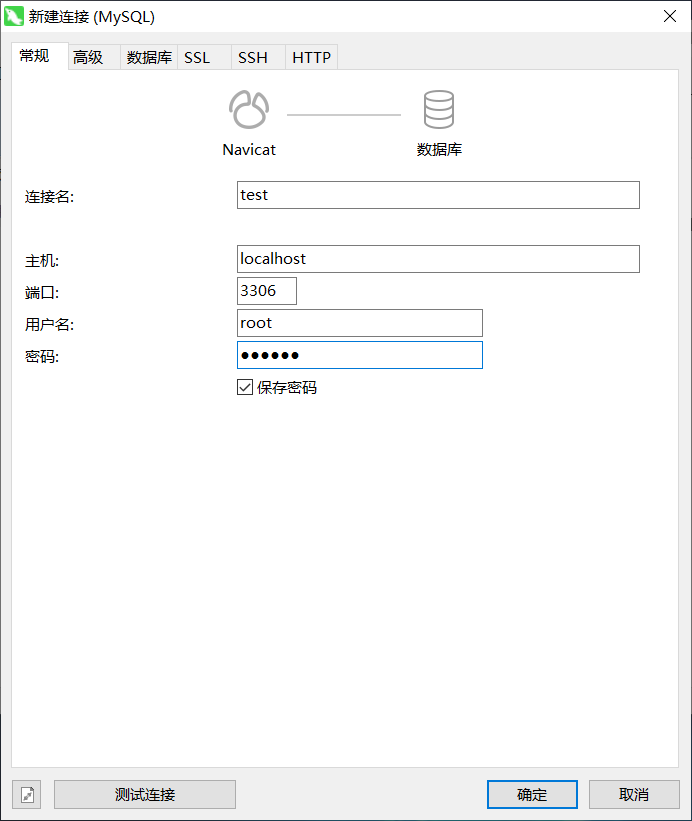The height and width of the screenshot is (821, 692).
Task: Select the 用户名 field with root
Action: [x=360, y=323]
